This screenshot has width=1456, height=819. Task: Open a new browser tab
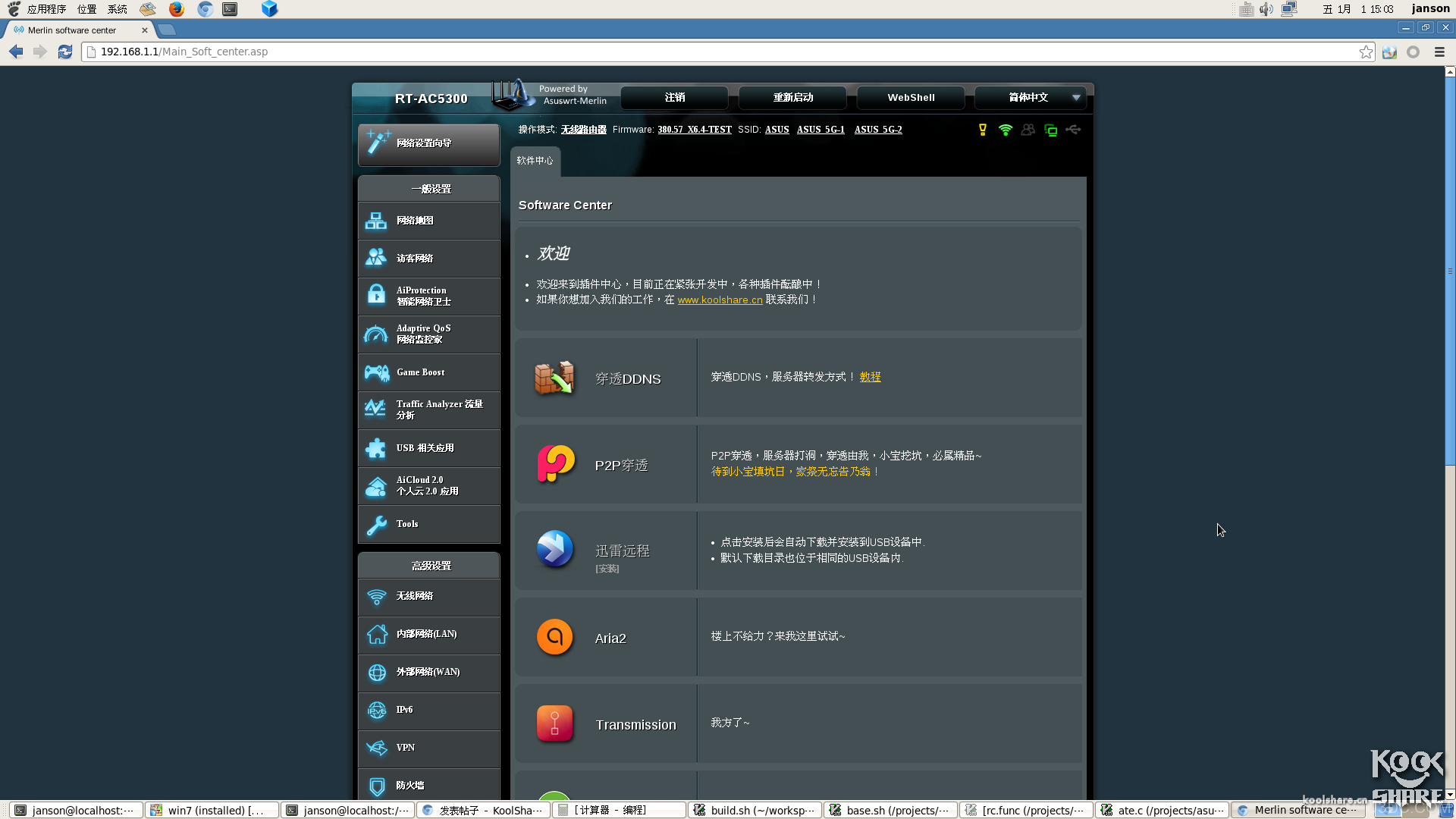click(167, 30)
